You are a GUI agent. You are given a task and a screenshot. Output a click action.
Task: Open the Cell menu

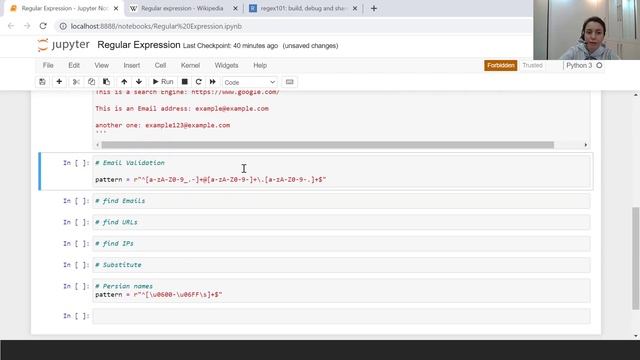click(x=160, y=65)
